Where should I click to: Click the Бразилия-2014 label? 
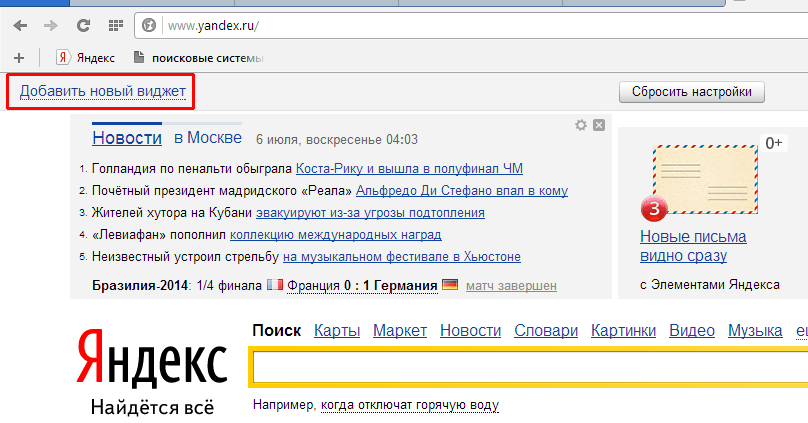click(x=139, y=285)
